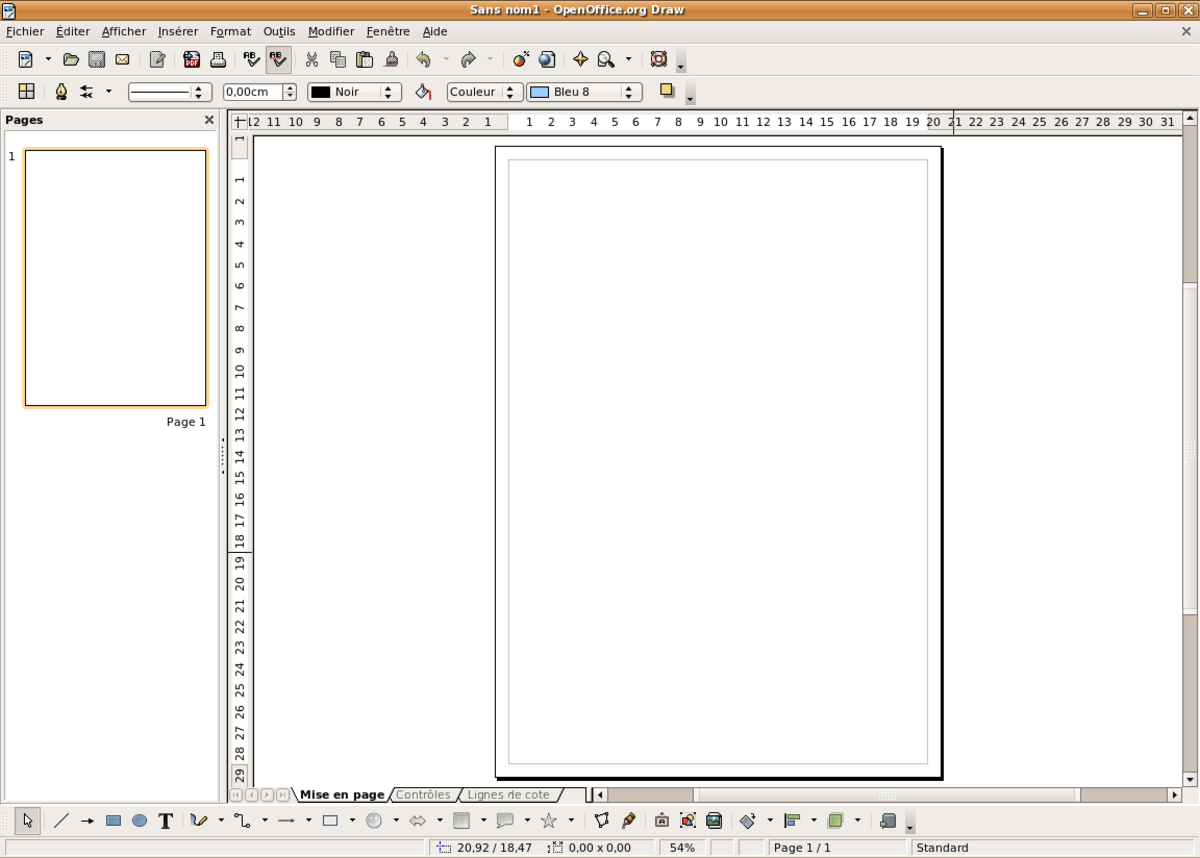Cut the selection with the scissors icon
The image size is (1200, 858).
click(x=312, y=59)
